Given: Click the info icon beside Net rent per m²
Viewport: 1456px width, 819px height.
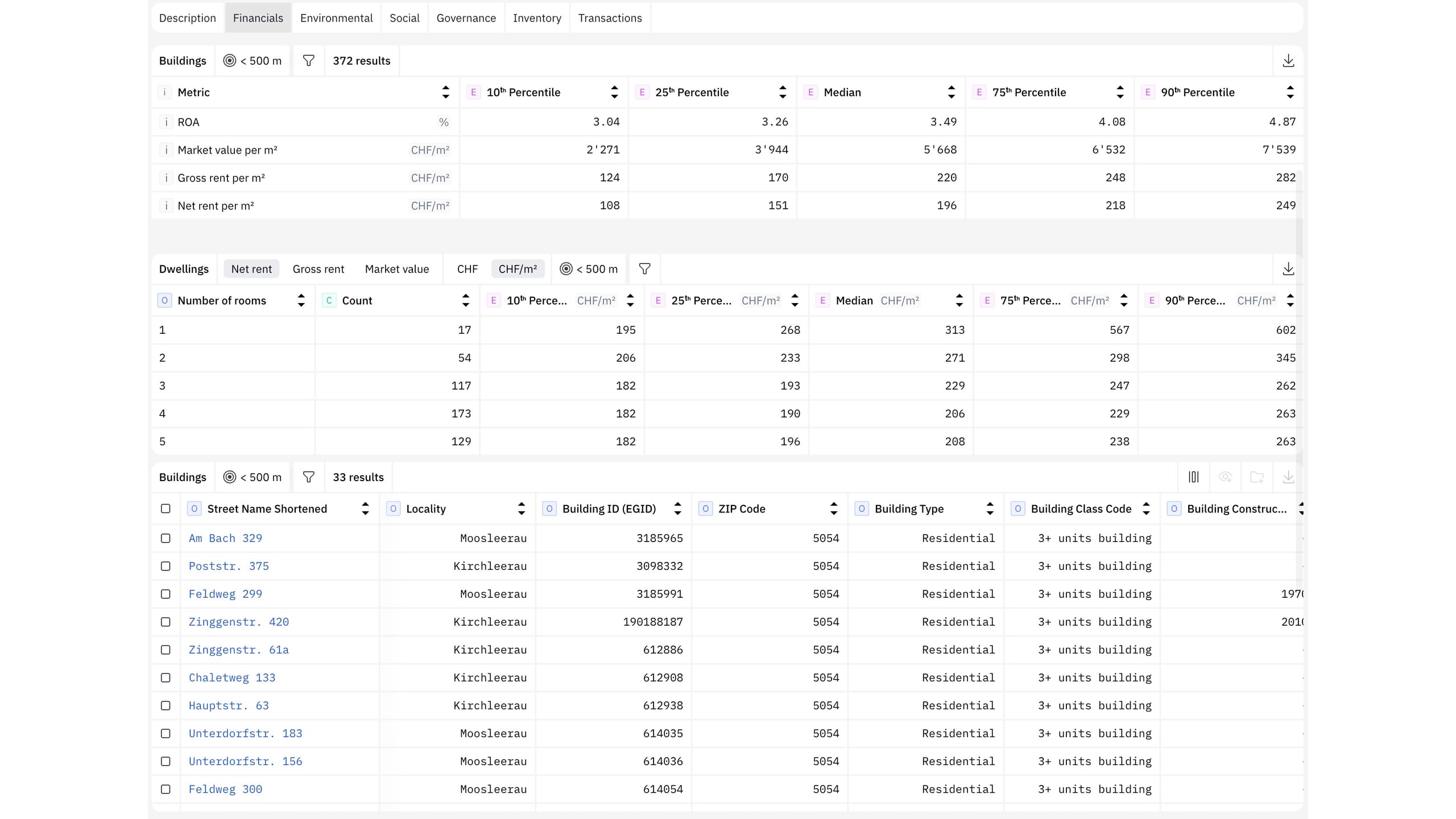Looking at the screenshot, I should pyautogui.click(x=166, y=206).
